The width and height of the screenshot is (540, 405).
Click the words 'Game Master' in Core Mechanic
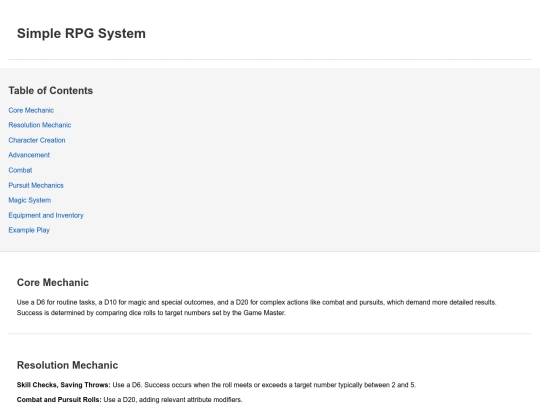264,313
